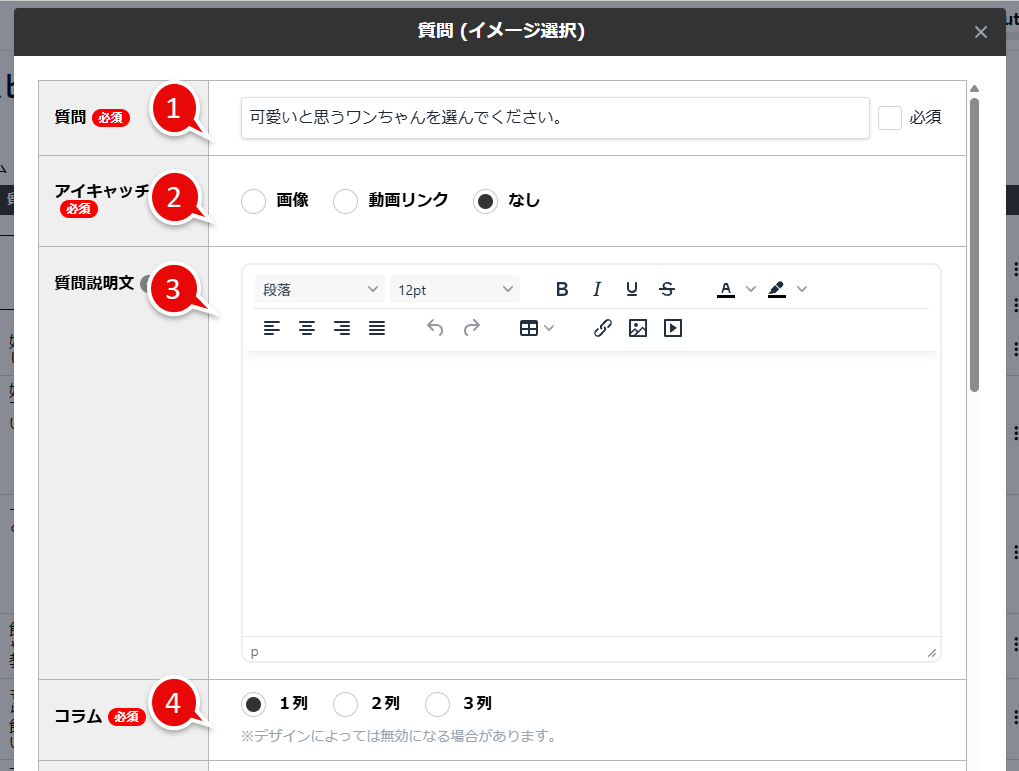Undo the last edit in the description editor
1019x771 pixels.
point(435,327)
